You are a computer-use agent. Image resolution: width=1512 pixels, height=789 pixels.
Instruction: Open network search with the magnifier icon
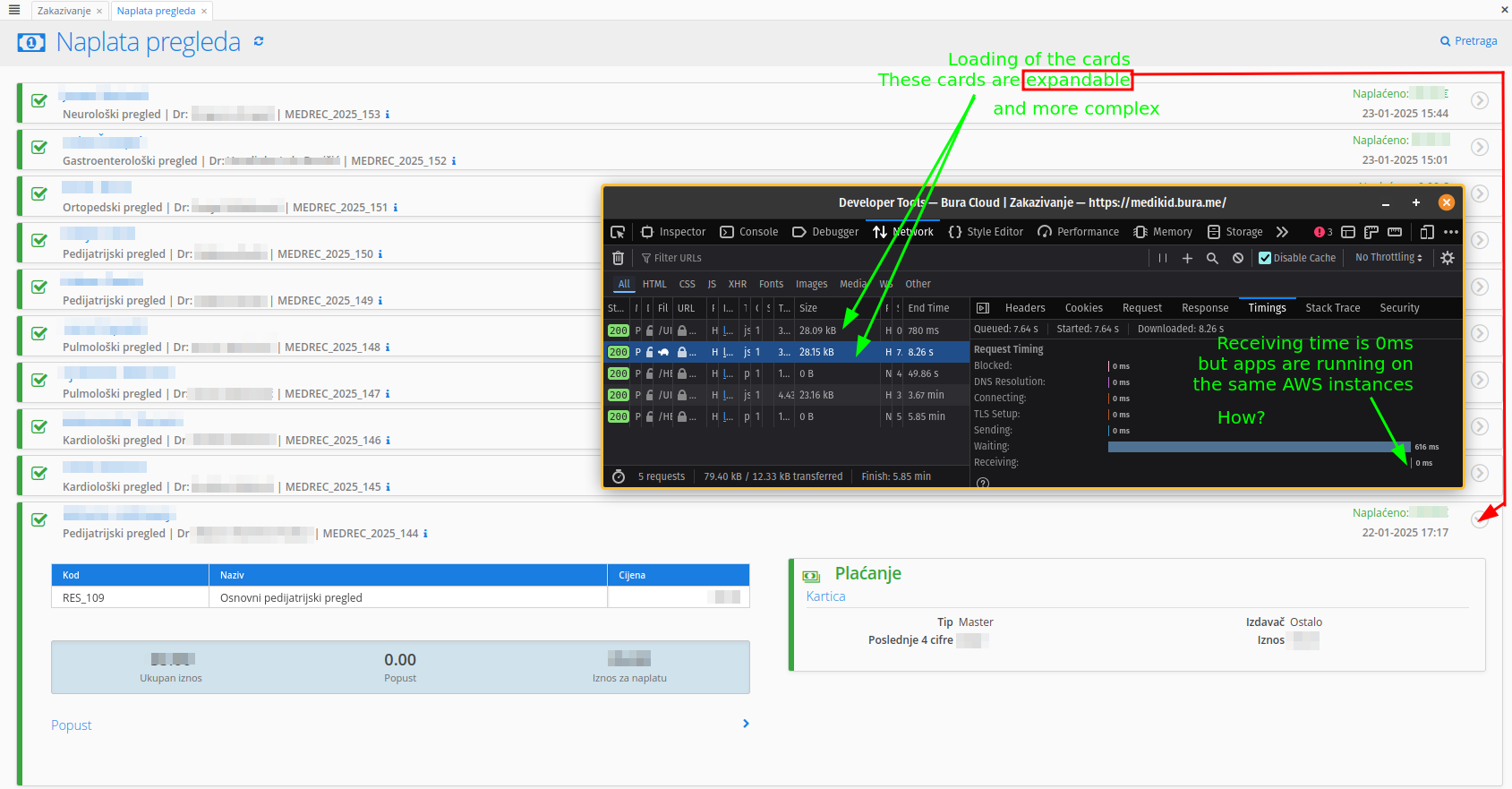point(1212,258)
